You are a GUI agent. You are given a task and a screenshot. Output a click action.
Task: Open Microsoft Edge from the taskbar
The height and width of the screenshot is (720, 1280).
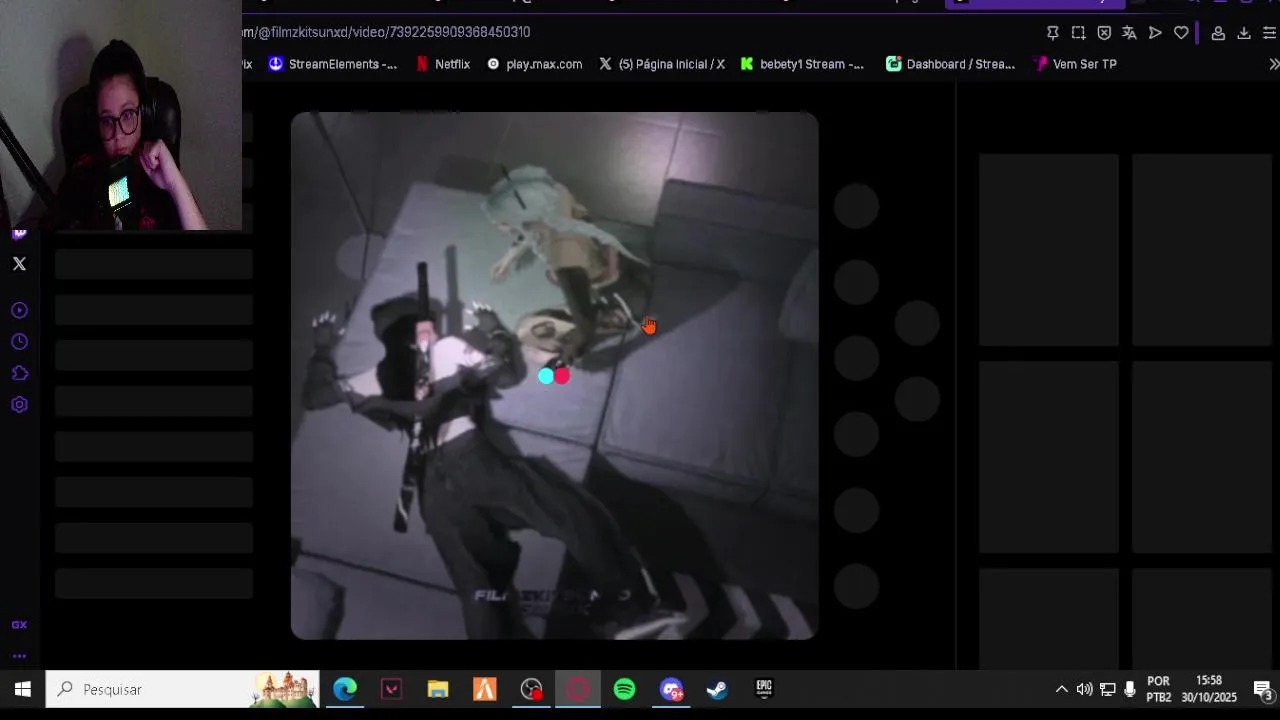click(345, 689)
